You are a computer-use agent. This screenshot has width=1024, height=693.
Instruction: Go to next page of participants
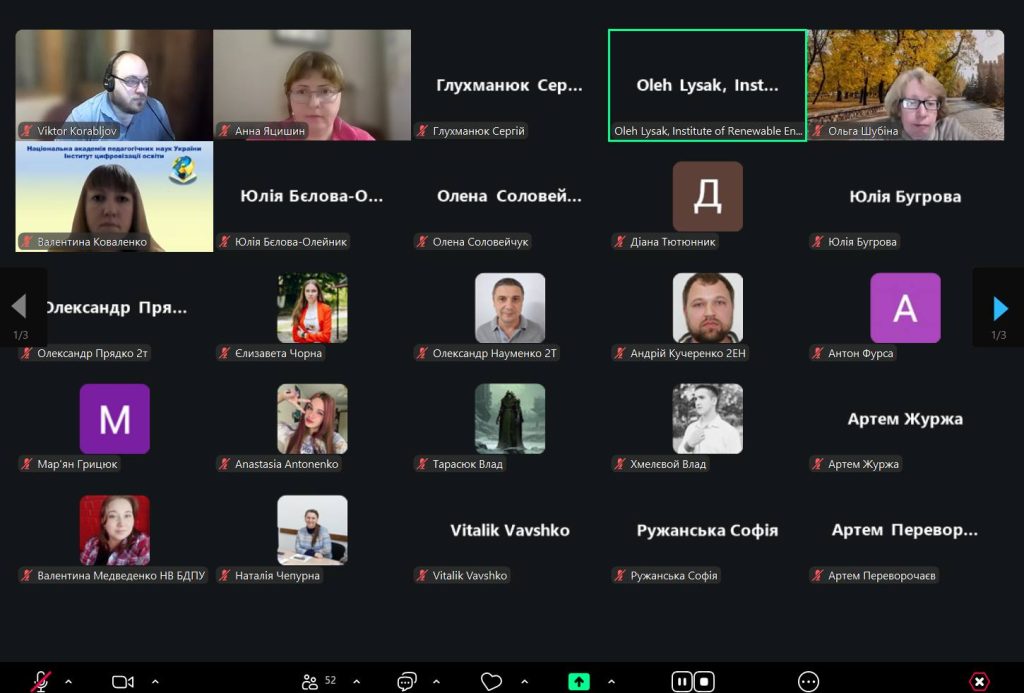[1000, 307]
